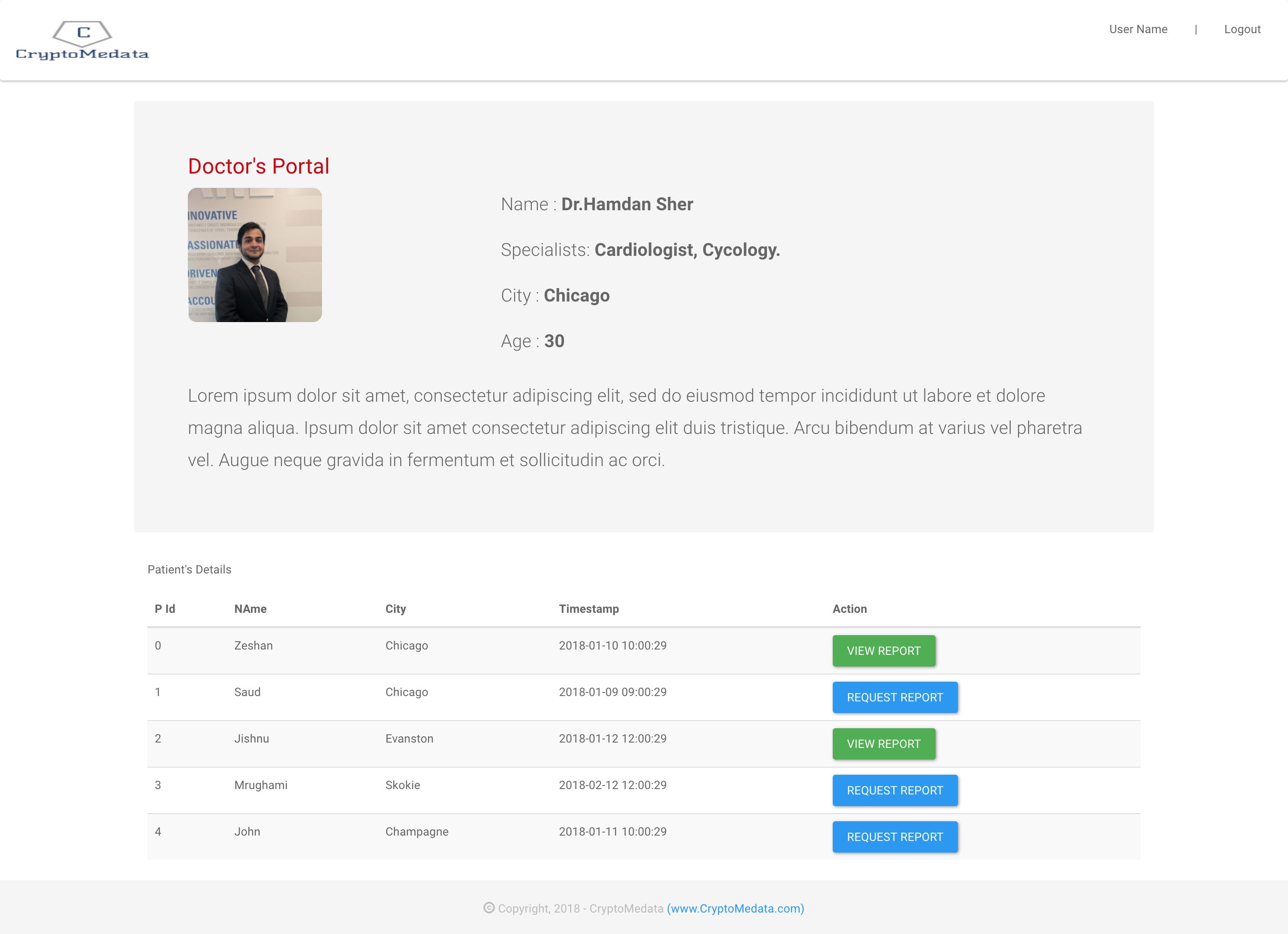1288x934 pixels.
Task: Click the CryptoMedata logo
Action: coord(82,41)
